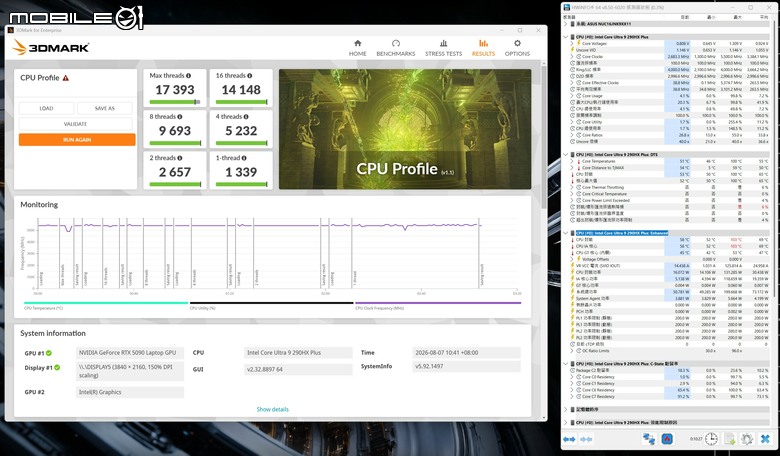Expand the Core Voltages row
Viewport: 780px width, 456px height.
point(572,43)
